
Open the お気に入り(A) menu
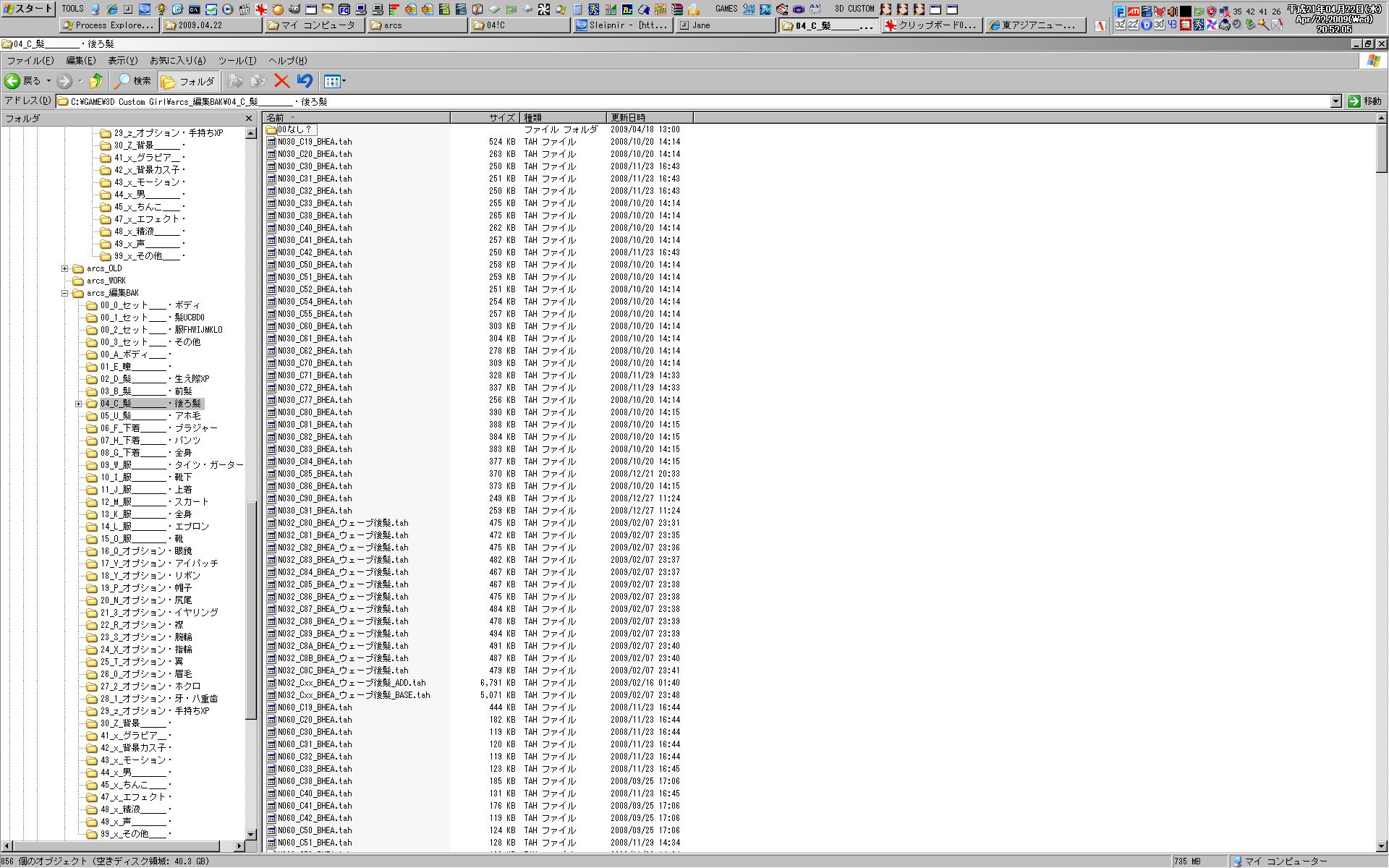coord(177,61)
